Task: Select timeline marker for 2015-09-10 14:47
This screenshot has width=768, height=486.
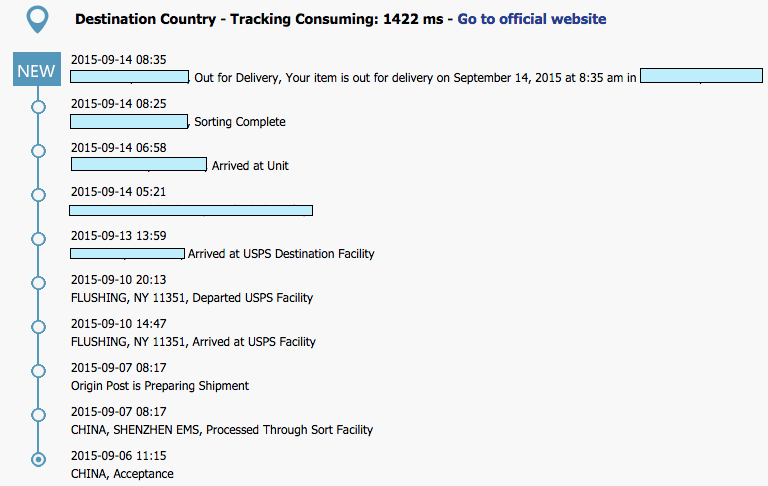Action: (x=38, y=326)
